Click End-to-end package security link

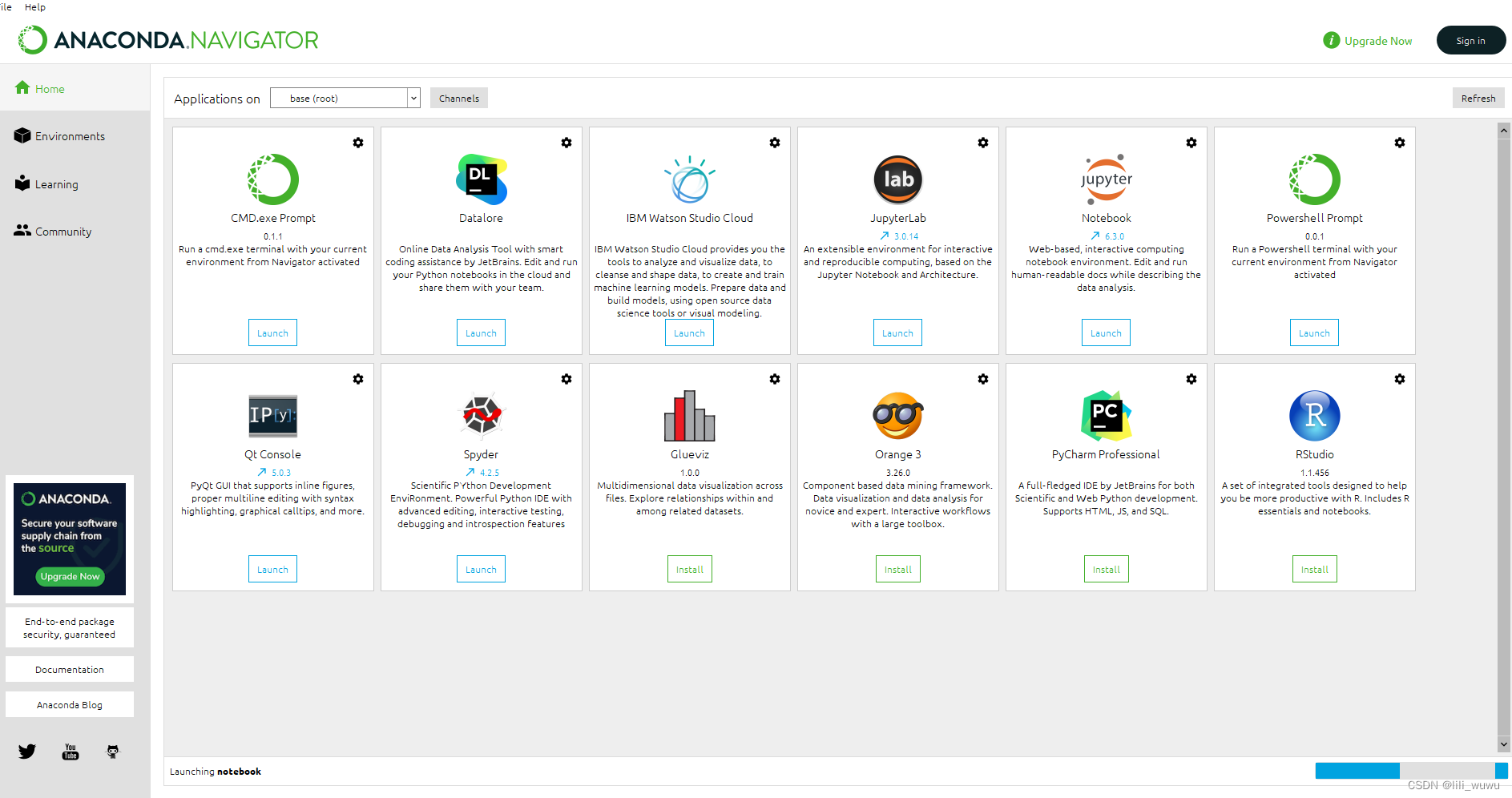(70, 627)
